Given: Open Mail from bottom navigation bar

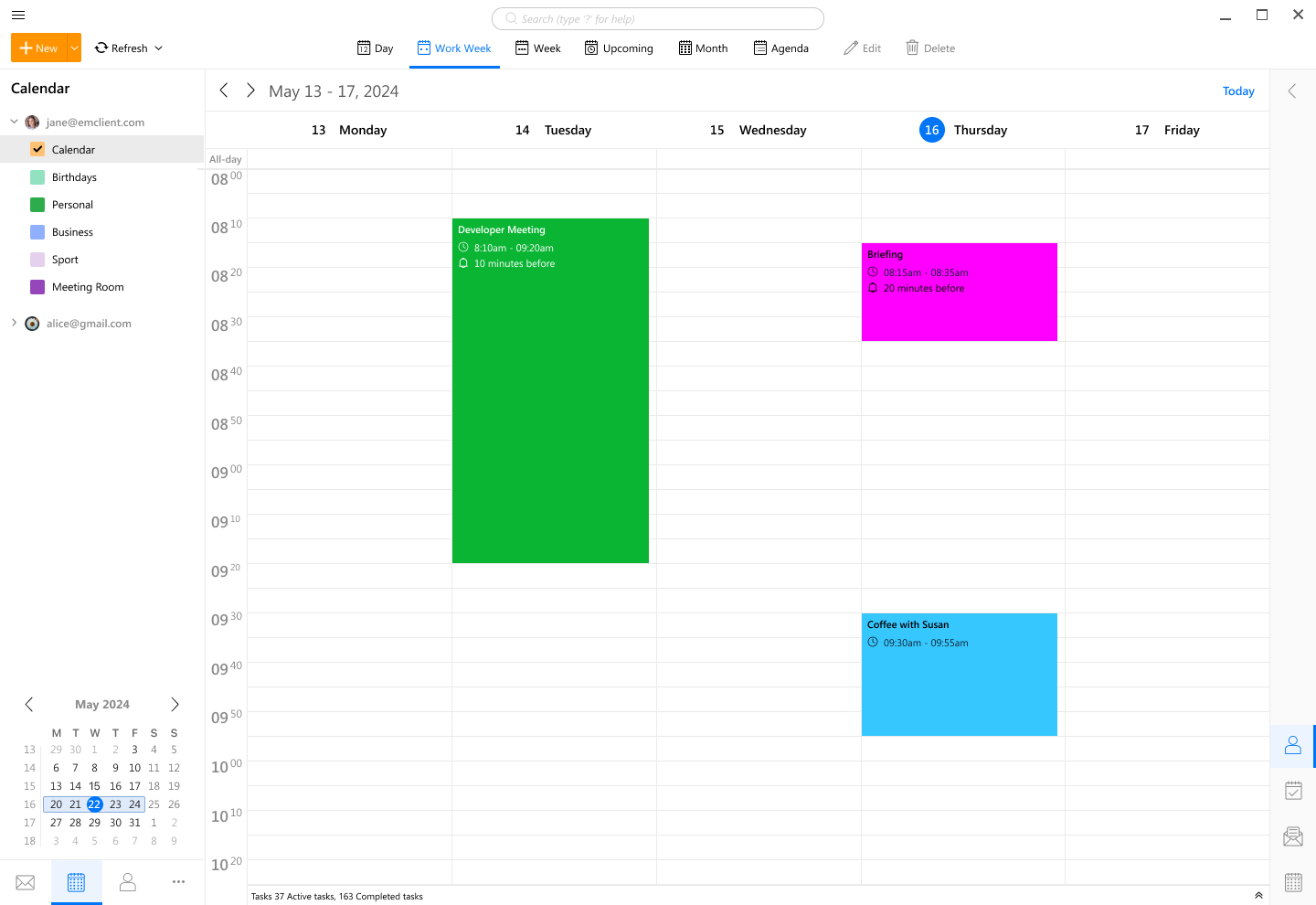Looking at the screenshot, I should click(x=26, y=882).
